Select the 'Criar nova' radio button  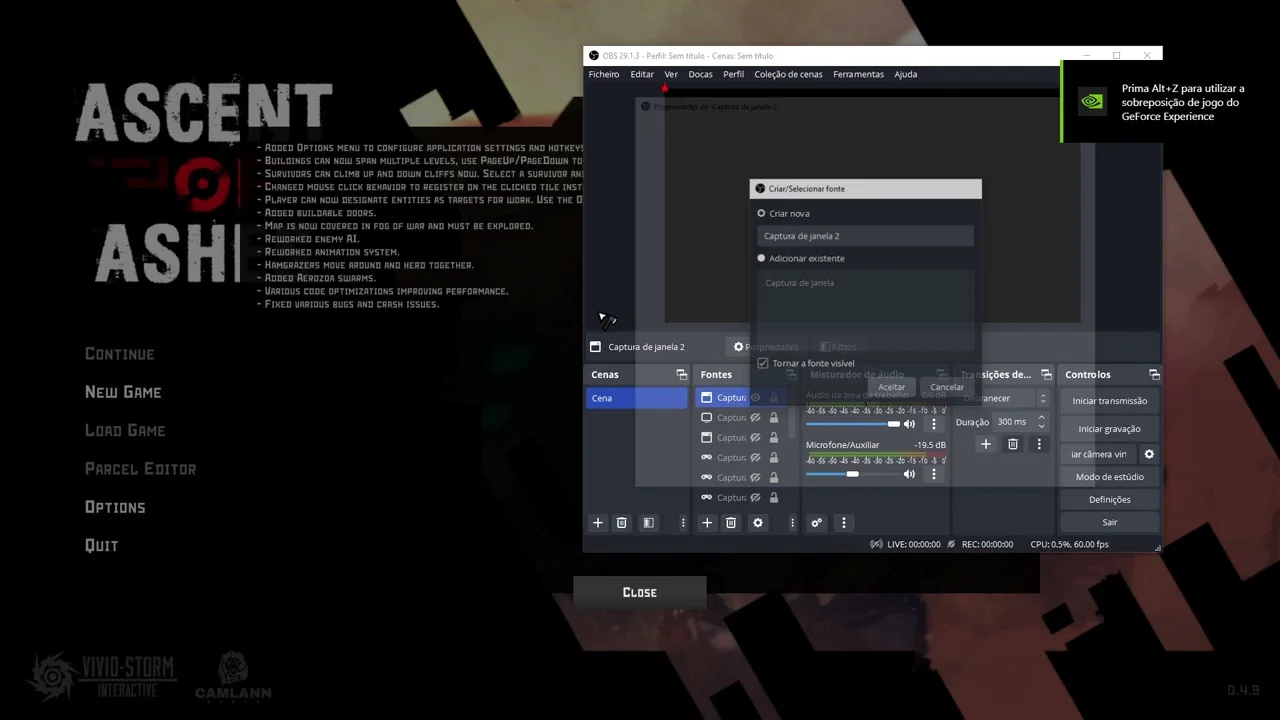[x=761, y=213]
